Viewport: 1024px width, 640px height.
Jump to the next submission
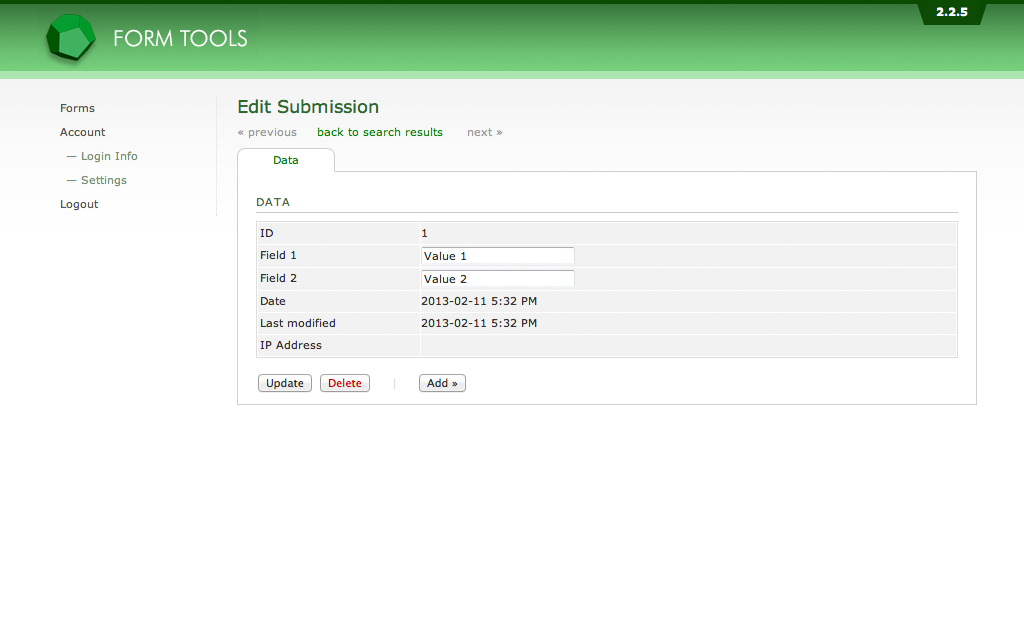click(484, 132)
